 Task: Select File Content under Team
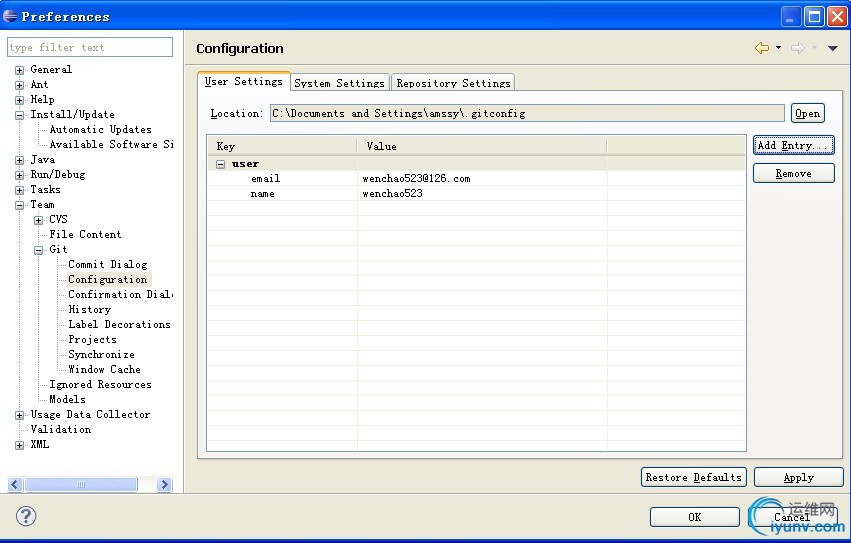pyautogui.click(x=85, y=235)
